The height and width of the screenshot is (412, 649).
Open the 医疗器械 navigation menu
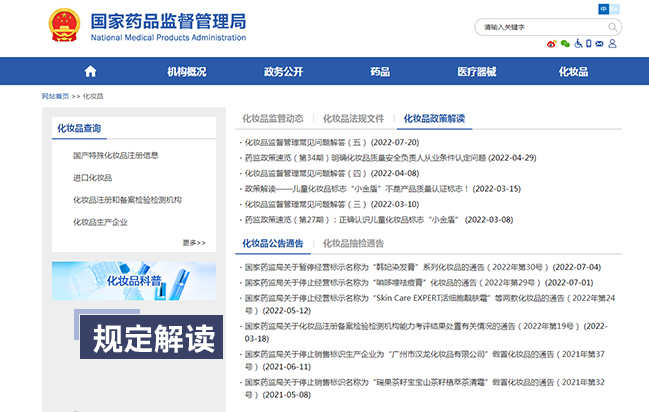click(477, 72)
